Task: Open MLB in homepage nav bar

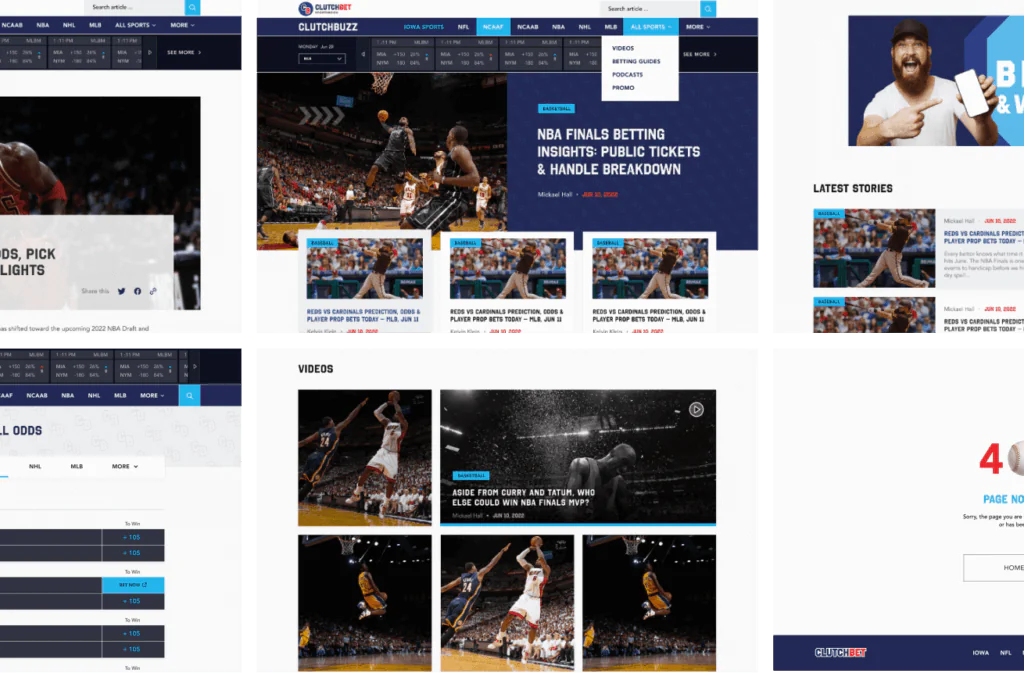Action: pos(611,27)
